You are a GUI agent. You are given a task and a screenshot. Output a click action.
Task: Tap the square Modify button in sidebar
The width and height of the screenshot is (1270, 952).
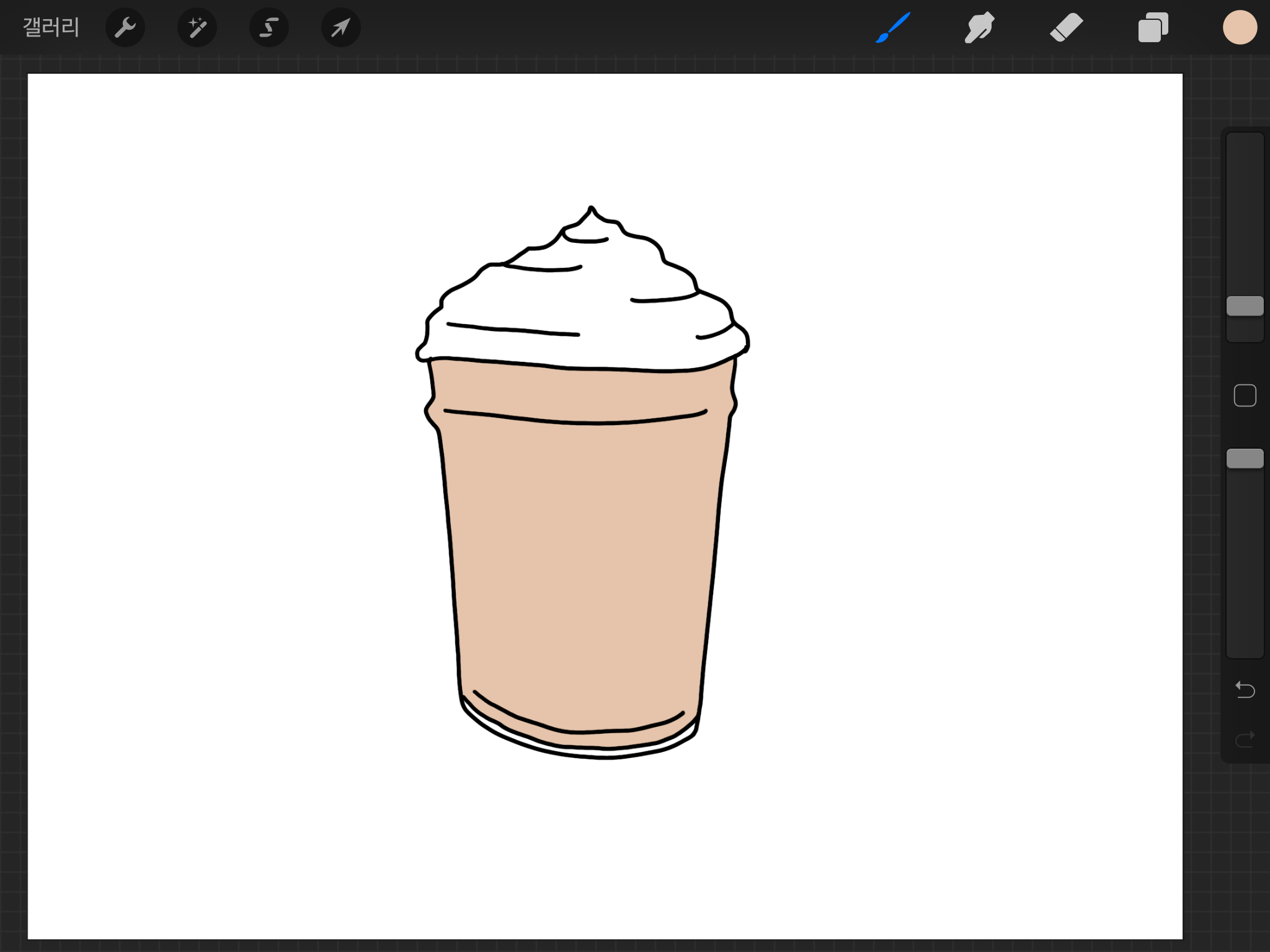[x=1245, y=395]
